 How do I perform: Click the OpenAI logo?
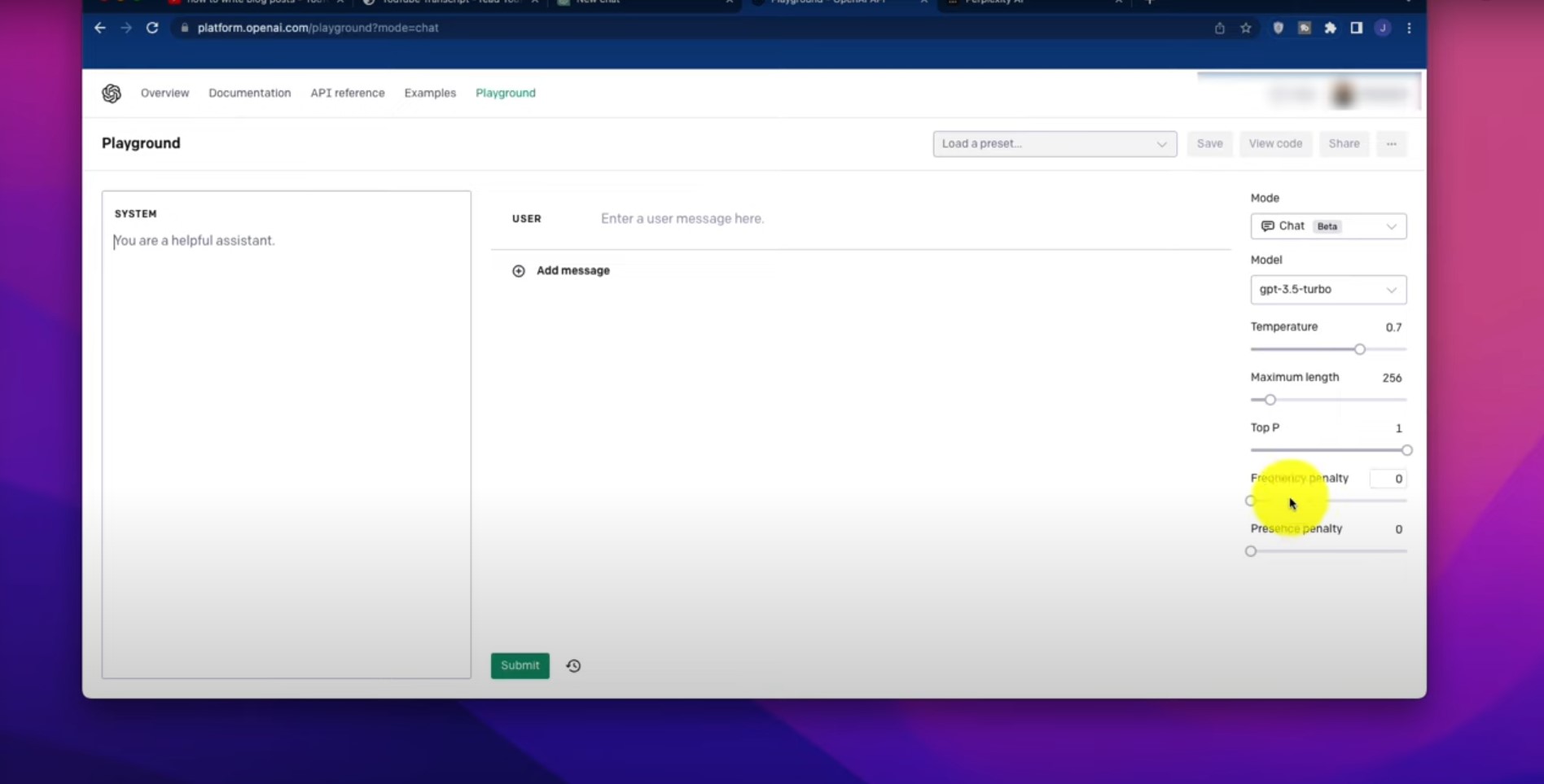coord(112,93)
